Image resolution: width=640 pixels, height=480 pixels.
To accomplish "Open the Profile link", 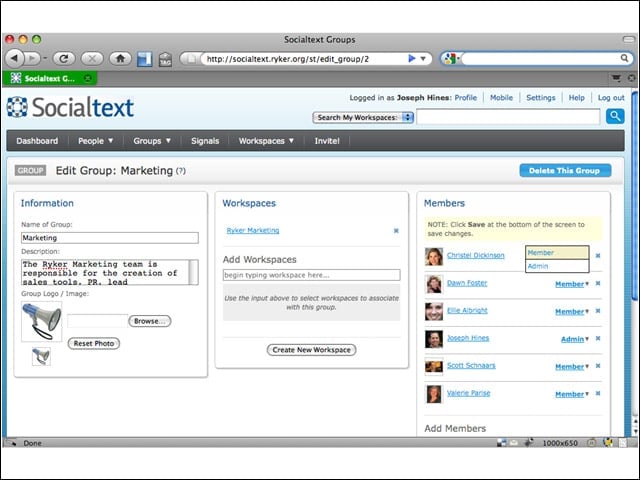I will [466, 98].
